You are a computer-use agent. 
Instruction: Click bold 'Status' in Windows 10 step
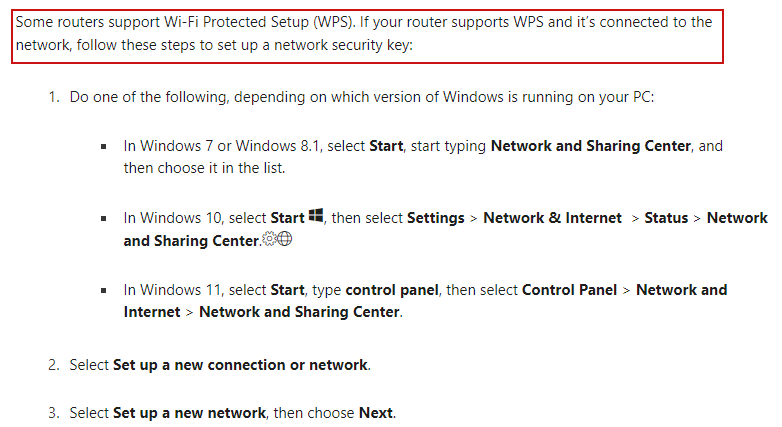coord(666,218)
